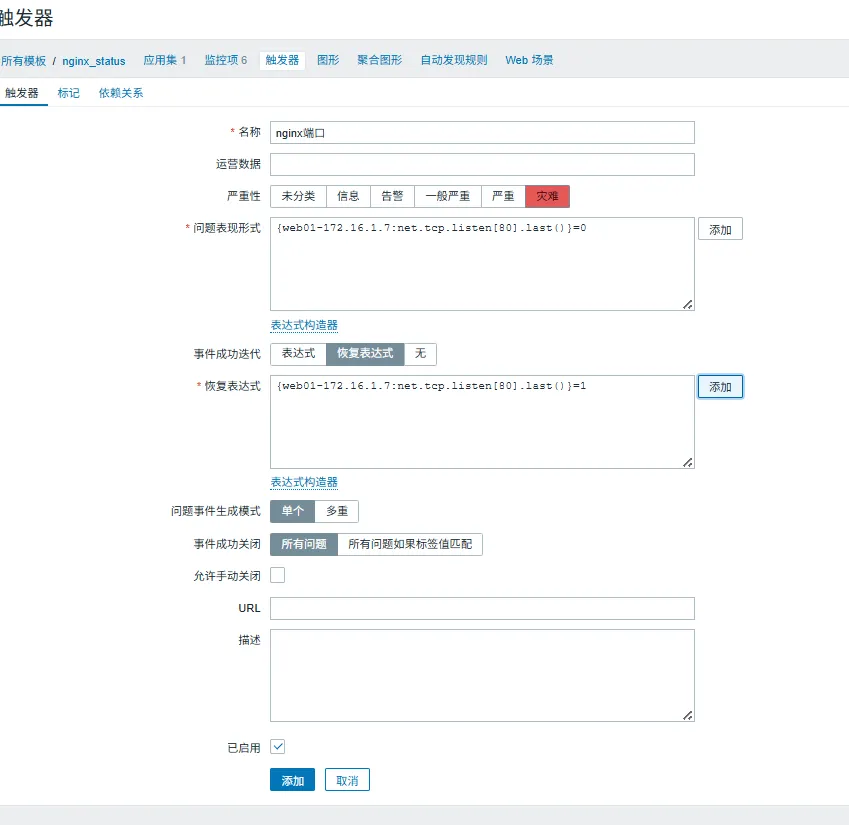This screenshot has width=849, height=825.
Task: Click 添加 next to 恢复表达式
Action: point(720,387)
